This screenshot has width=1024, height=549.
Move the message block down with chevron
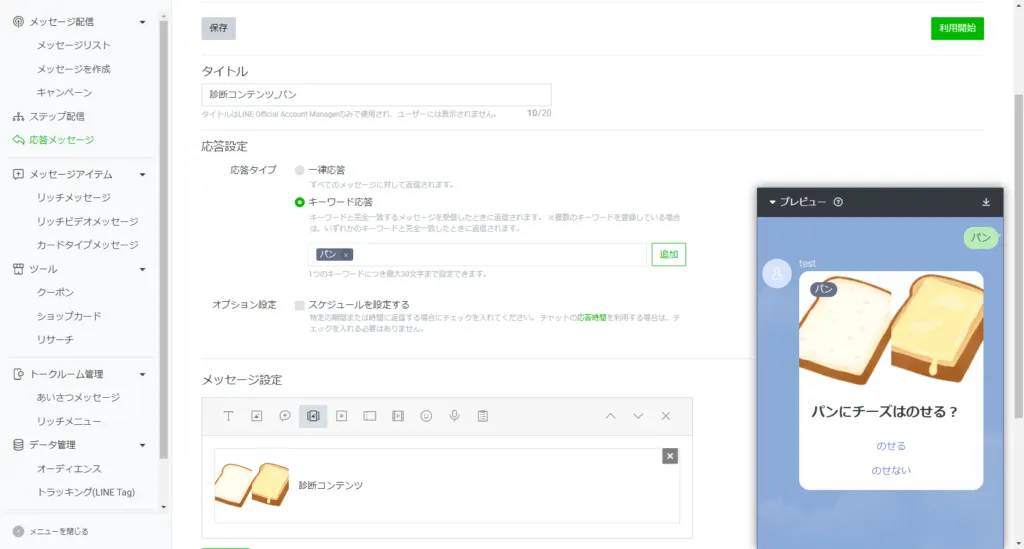tap(638, 416)
